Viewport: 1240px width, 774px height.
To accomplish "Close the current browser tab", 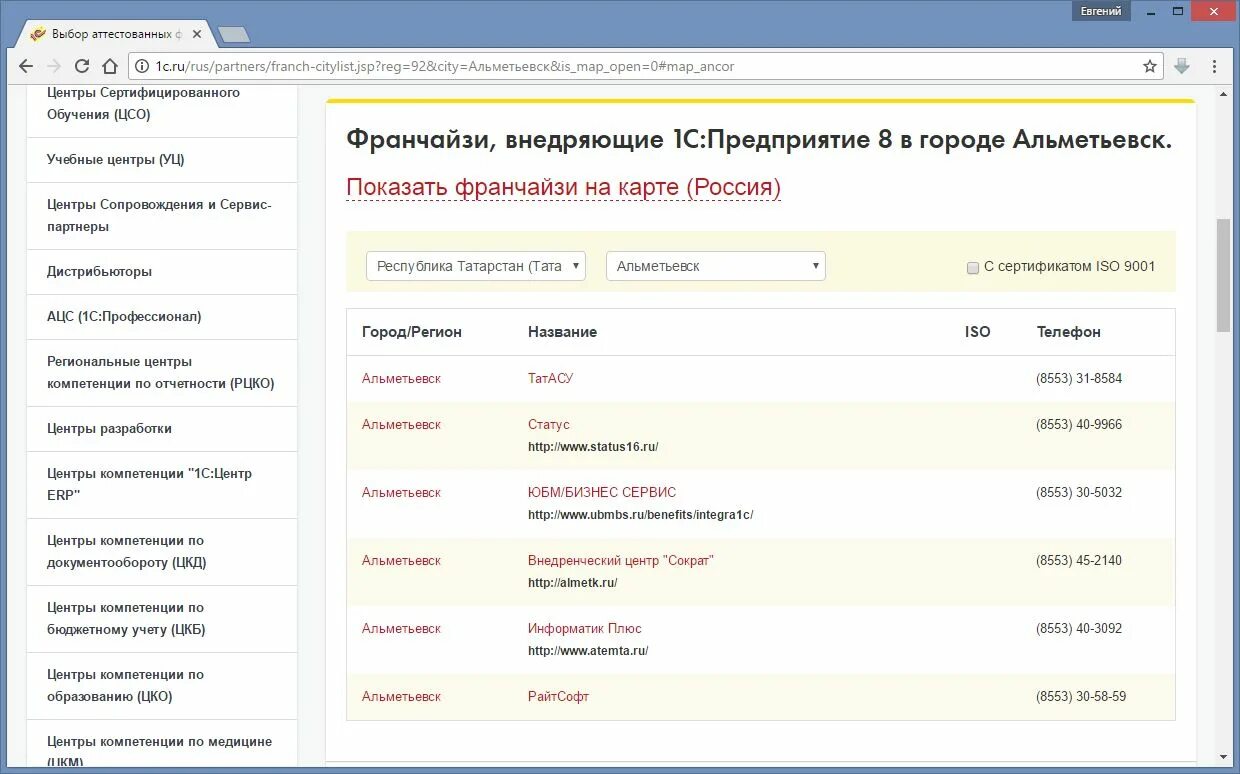I will 197,33.
